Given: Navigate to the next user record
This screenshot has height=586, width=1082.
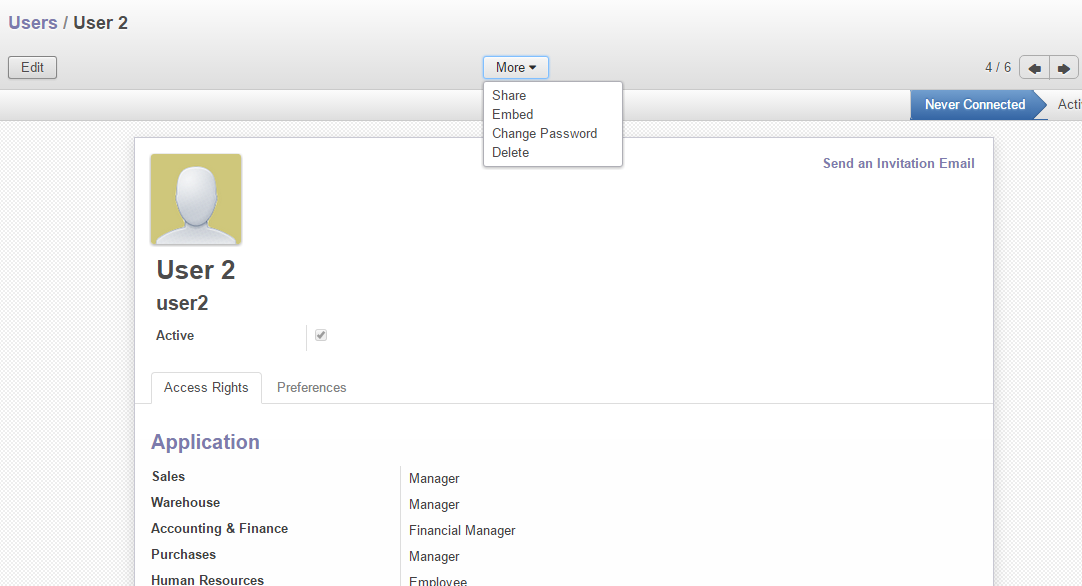Looking at the screenshot, I should (x=1063, y=67).
